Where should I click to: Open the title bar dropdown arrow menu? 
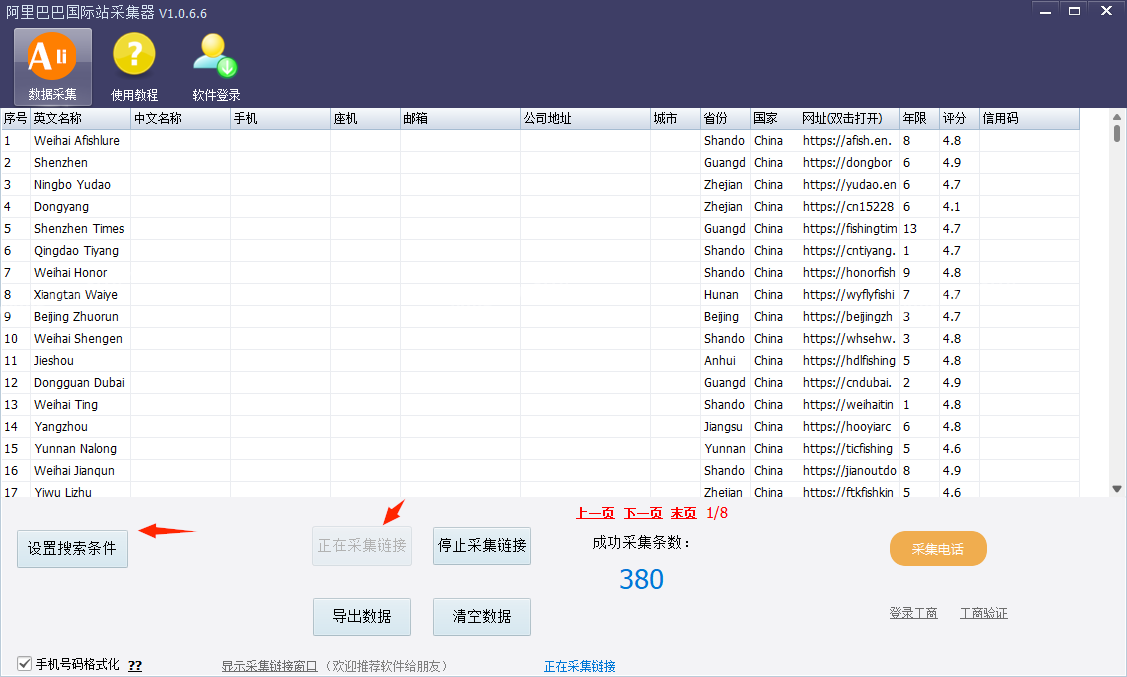tap(1043, 11)
